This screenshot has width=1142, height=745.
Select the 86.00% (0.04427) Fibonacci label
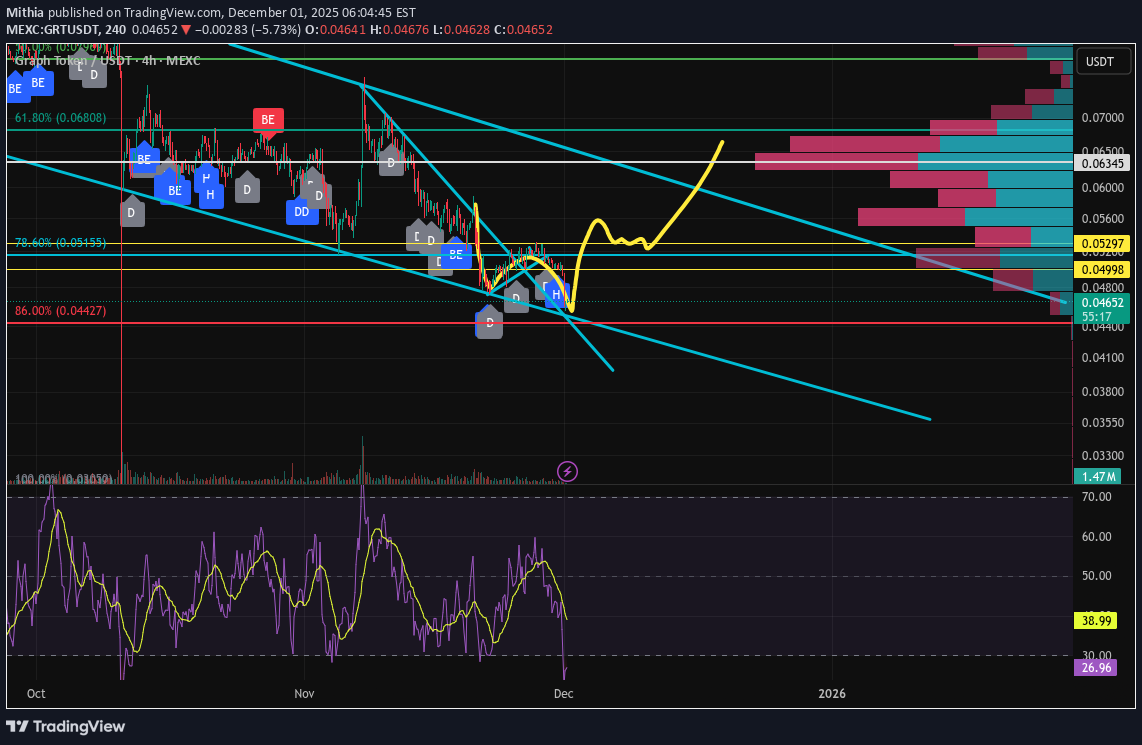[x=60, y=311]
